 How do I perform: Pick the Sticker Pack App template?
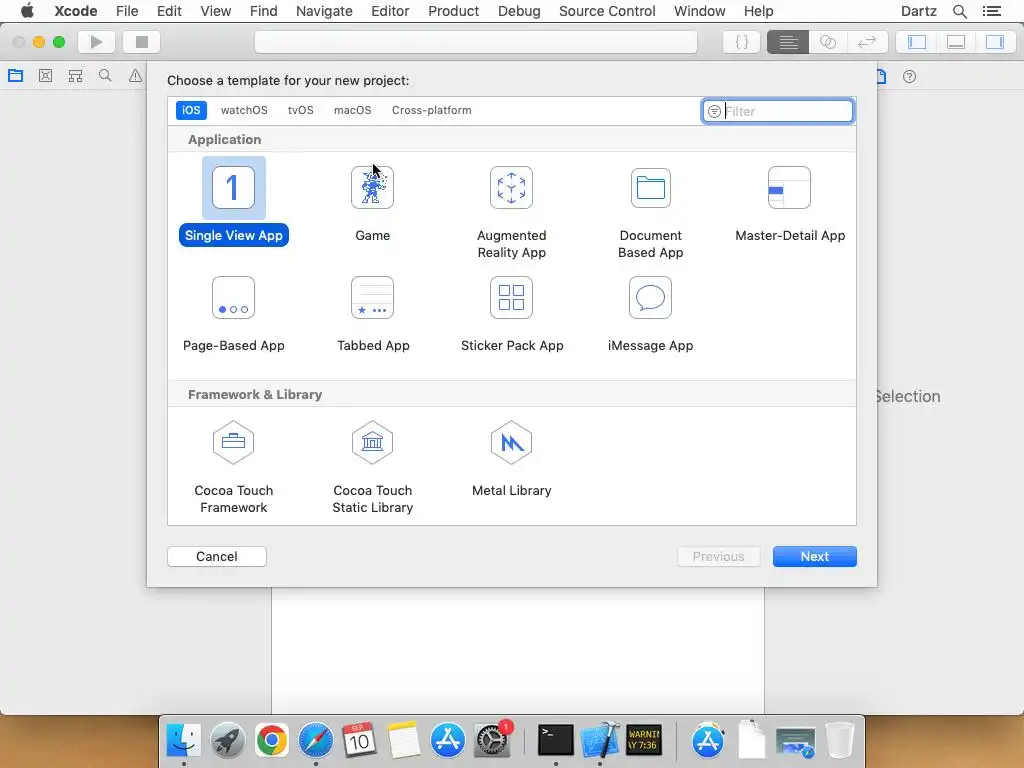coord(512,314)
